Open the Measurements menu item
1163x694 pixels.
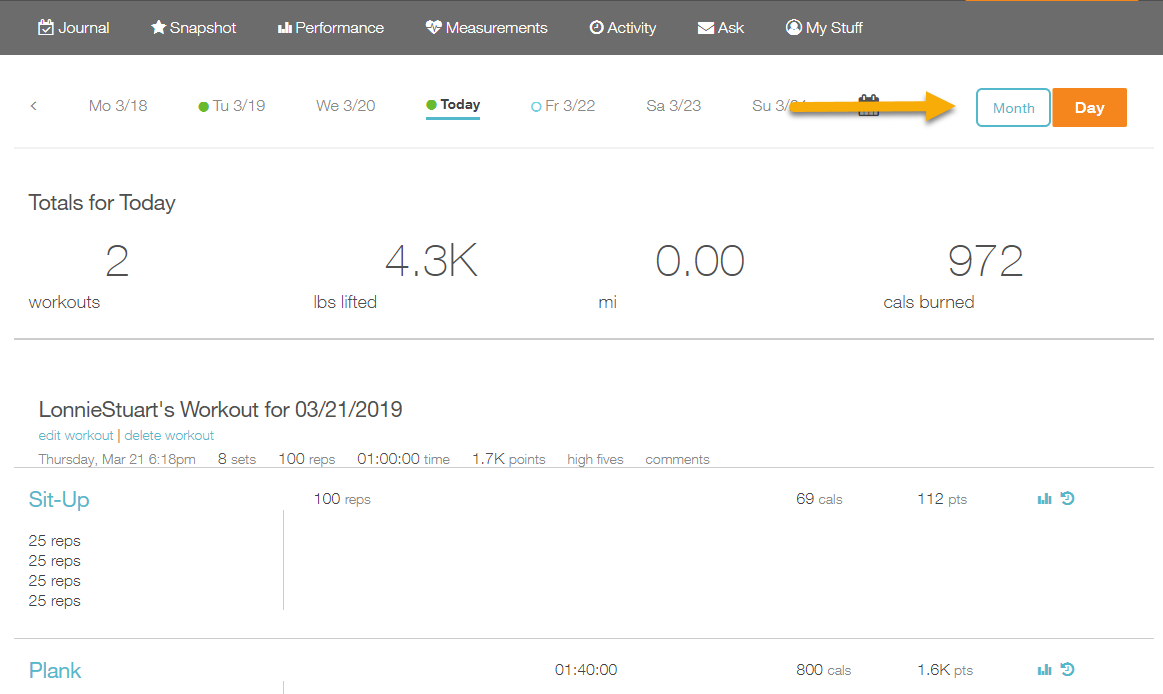click(x=486, y=28)
